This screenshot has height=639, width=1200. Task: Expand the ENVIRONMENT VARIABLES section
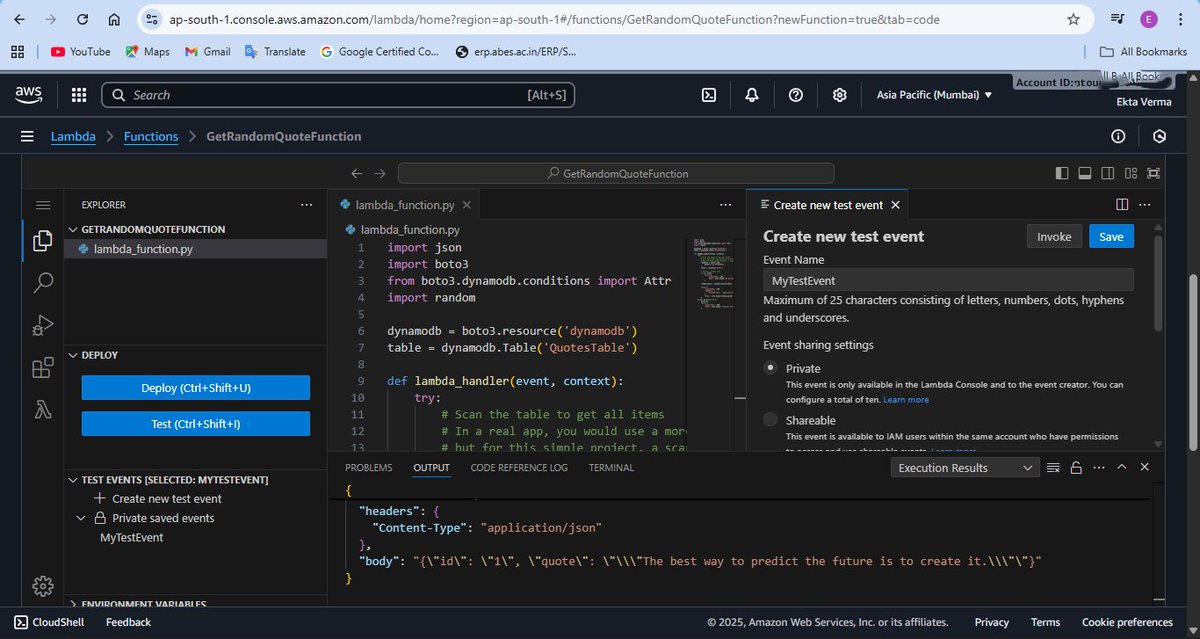point(72,604)
